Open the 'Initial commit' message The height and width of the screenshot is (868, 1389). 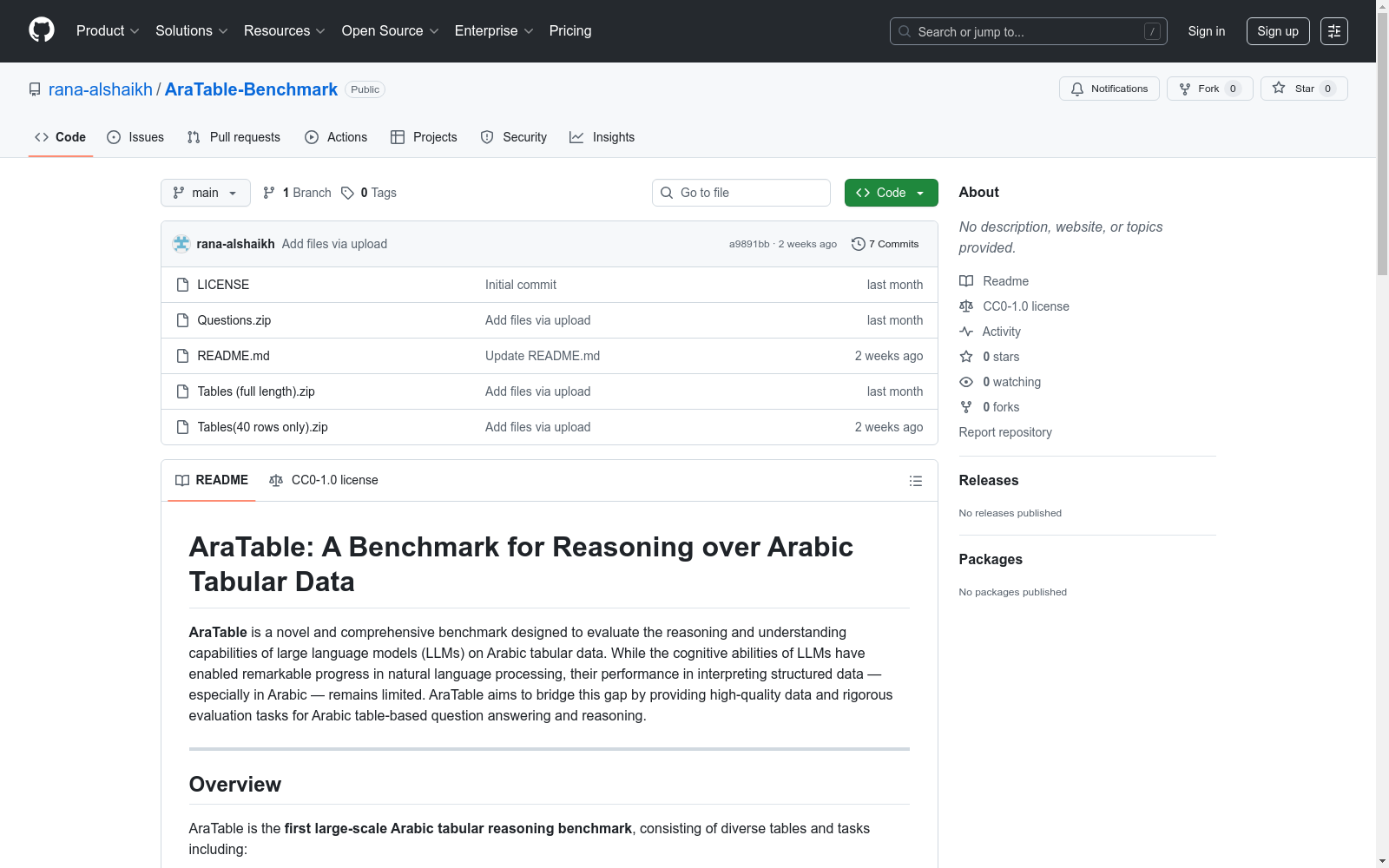[521, 285]
